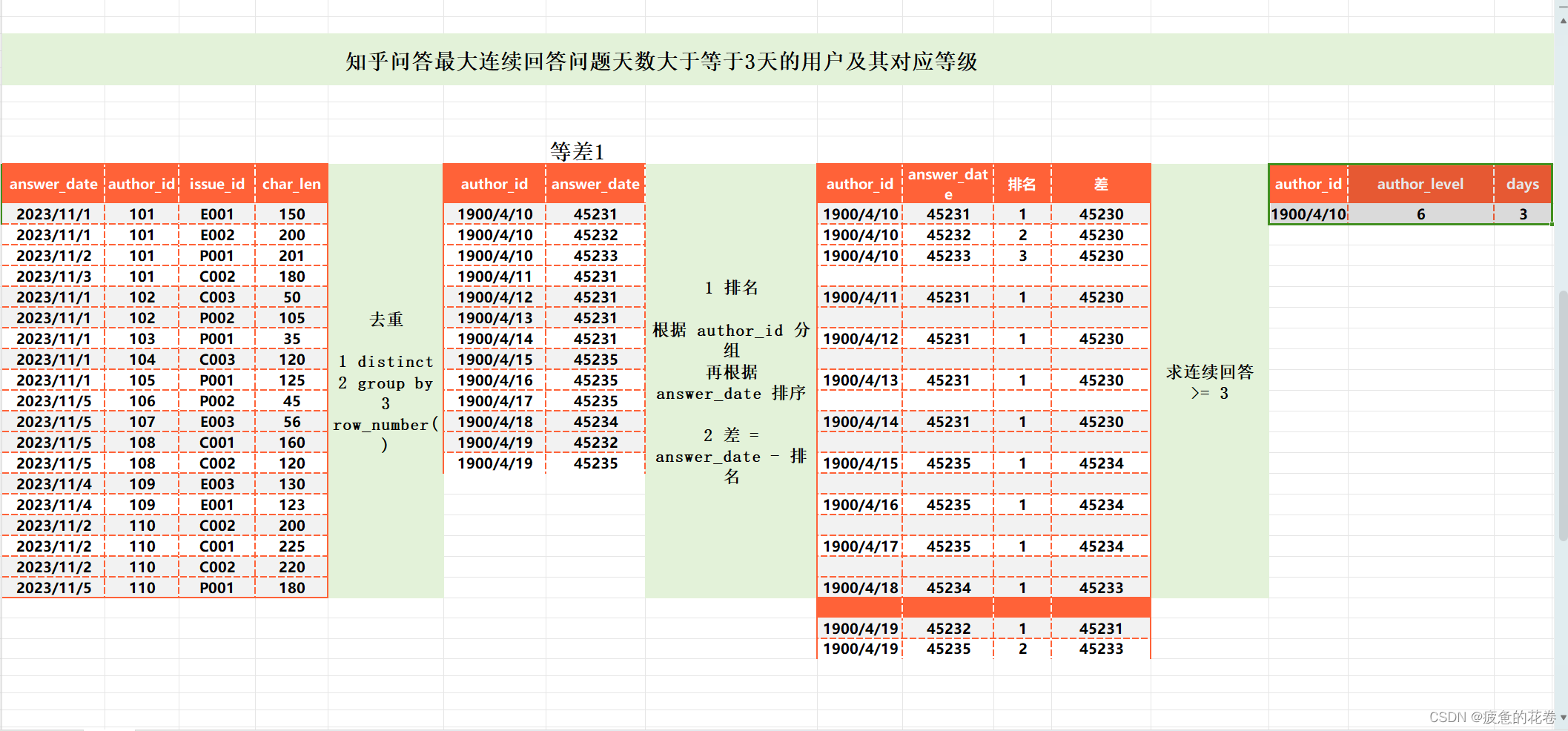1568x731 pixels.
Task: Select the 差 value 45231 in 1900/4/19 row
Action: [x=1101, y=629]
